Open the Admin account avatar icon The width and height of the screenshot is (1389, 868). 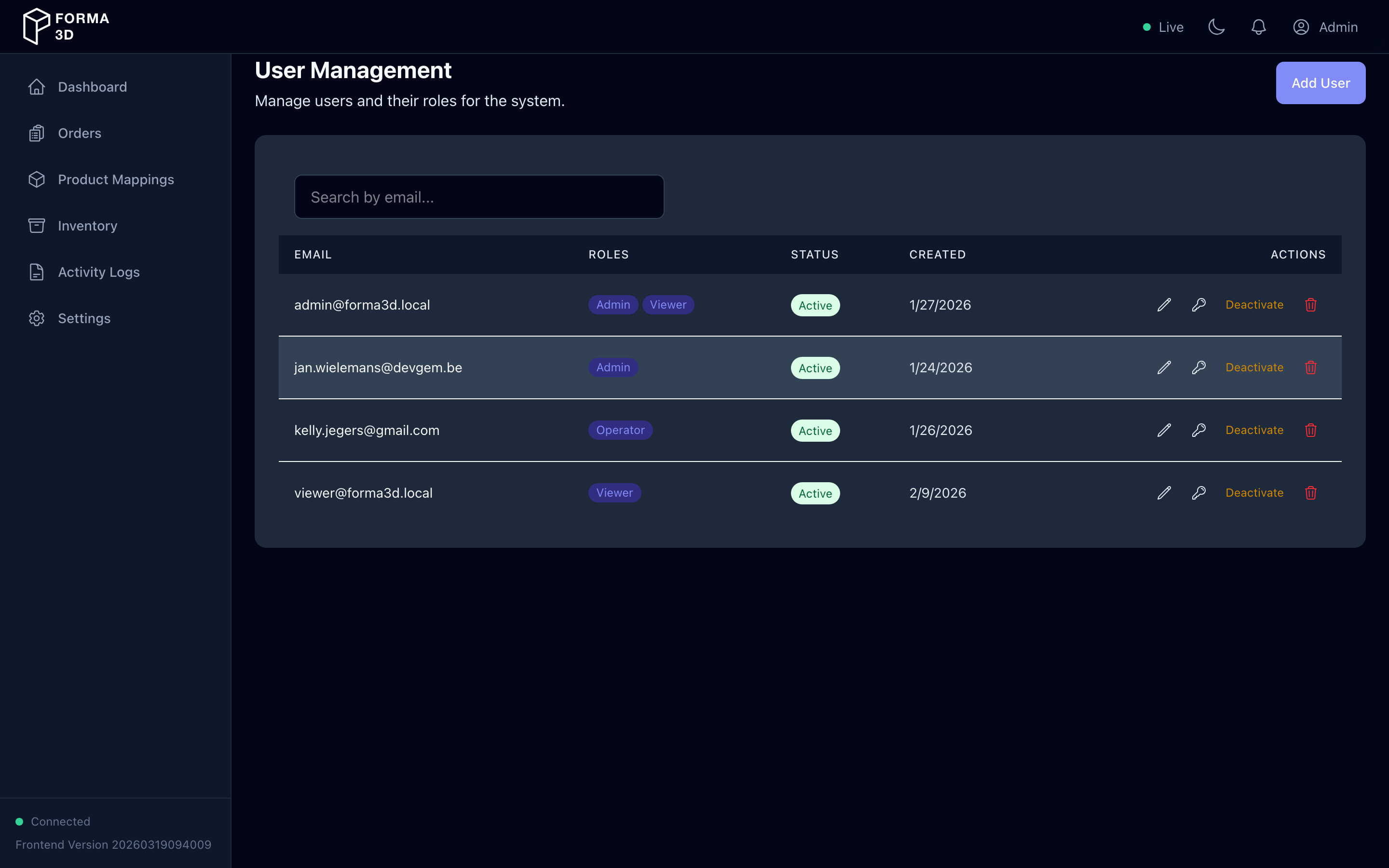(1301, 27)
